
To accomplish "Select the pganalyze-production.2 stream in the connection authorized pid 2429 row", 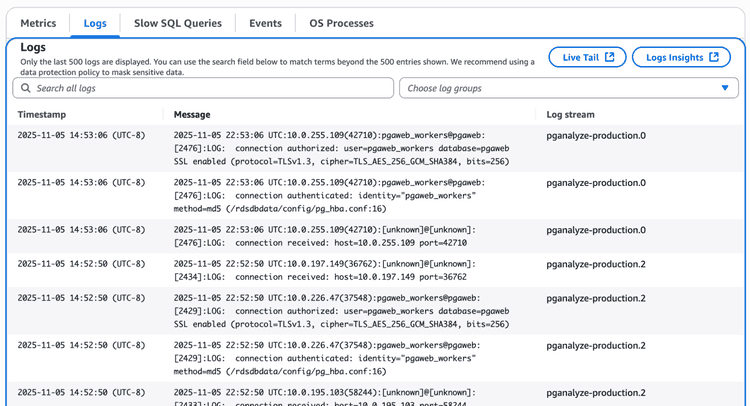I will (x=596, y=298).
